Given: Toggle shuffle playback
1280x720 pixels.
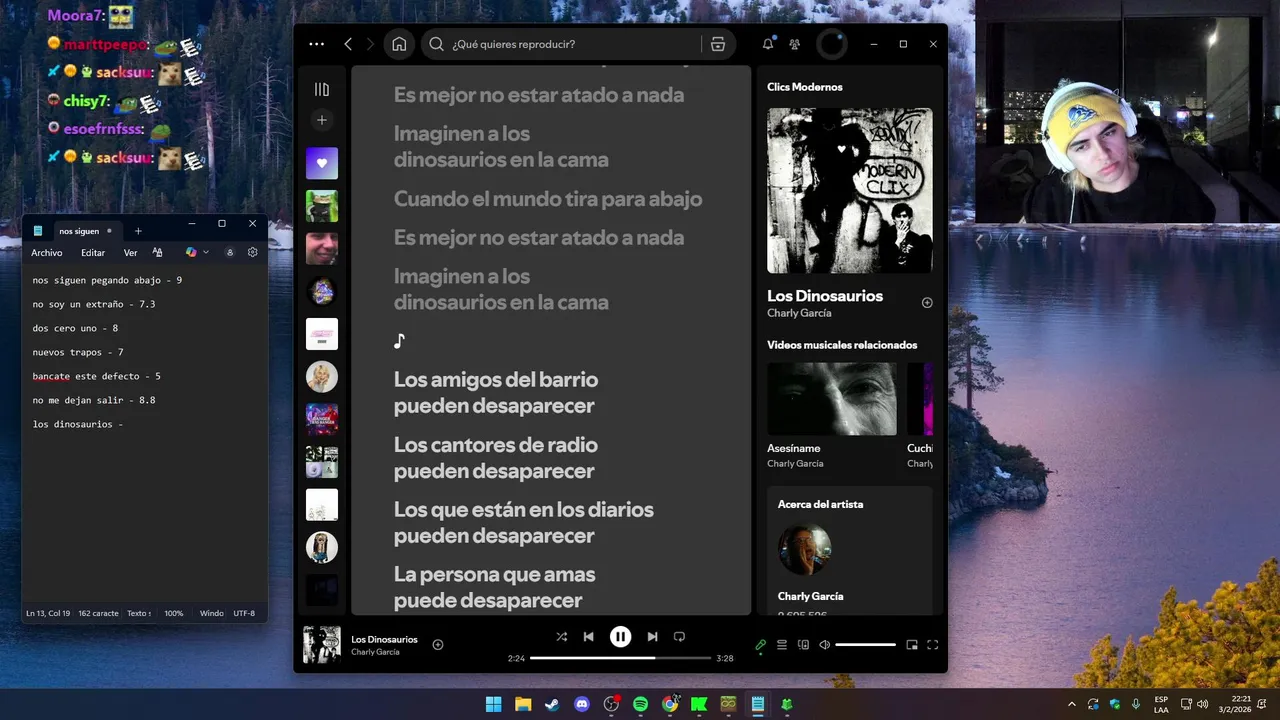Looking at the screenshot, I should [x=561, y=636].
